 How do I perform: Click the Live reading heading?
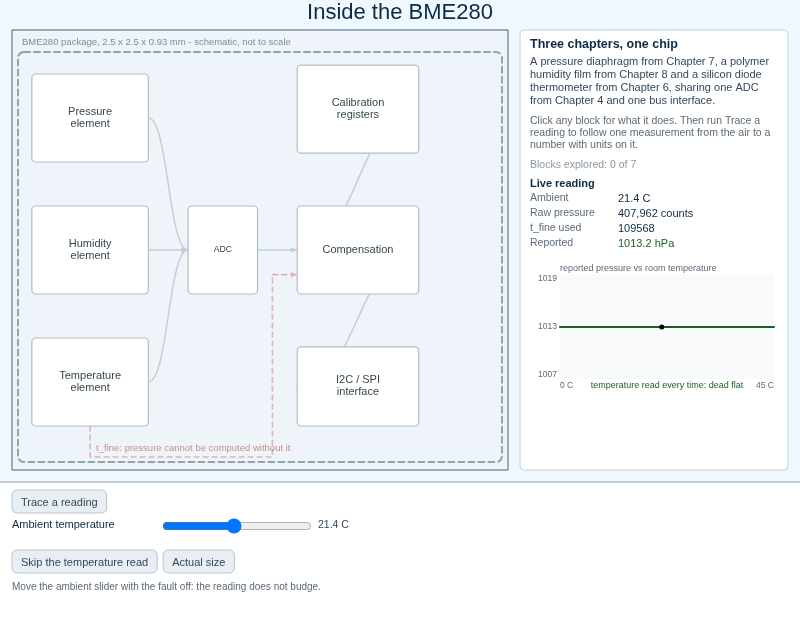coord(562,183)
